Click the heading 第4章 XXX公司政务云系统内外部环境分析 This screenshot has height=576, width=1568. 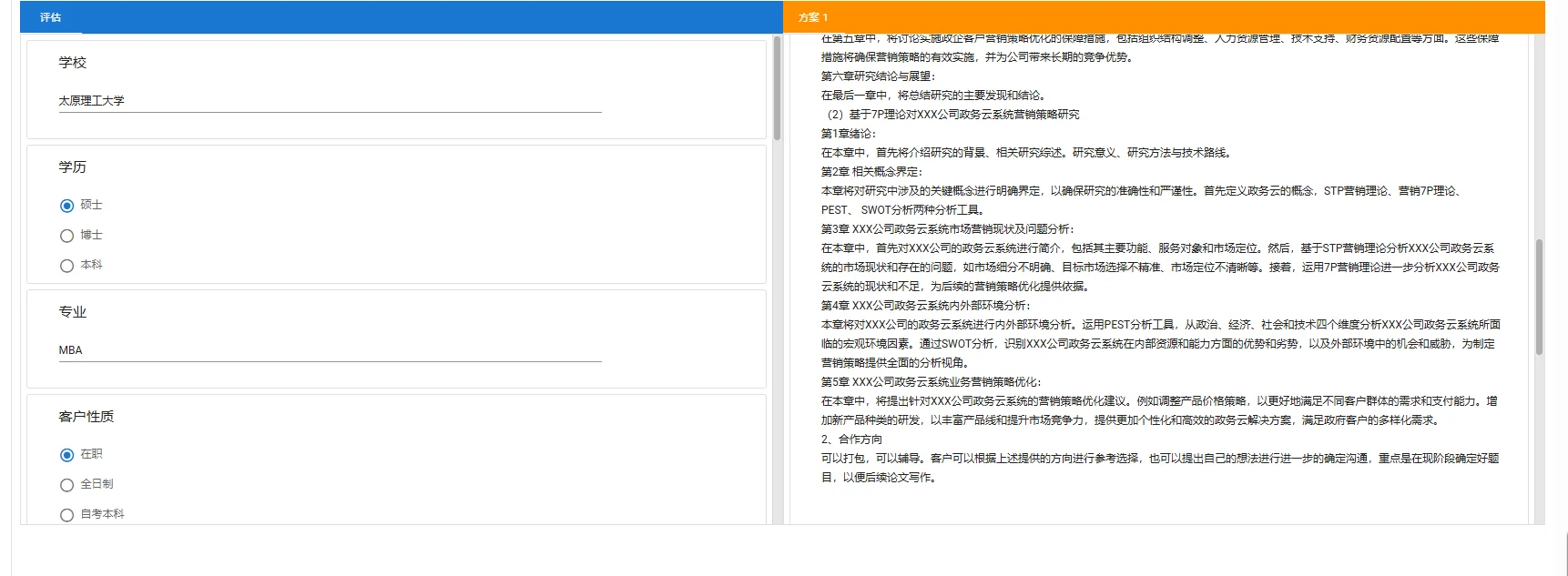(925, 306)
